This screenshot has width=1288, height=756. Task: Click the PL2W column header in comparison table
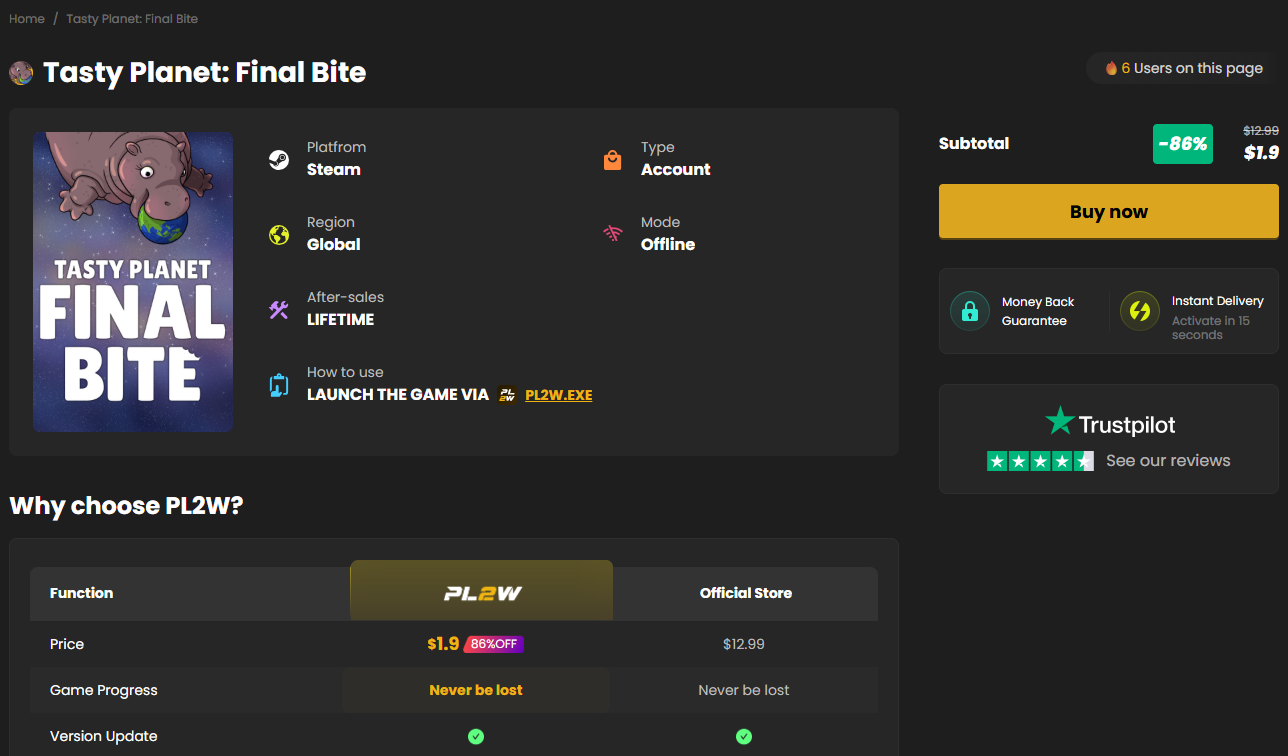pos(482,593)
